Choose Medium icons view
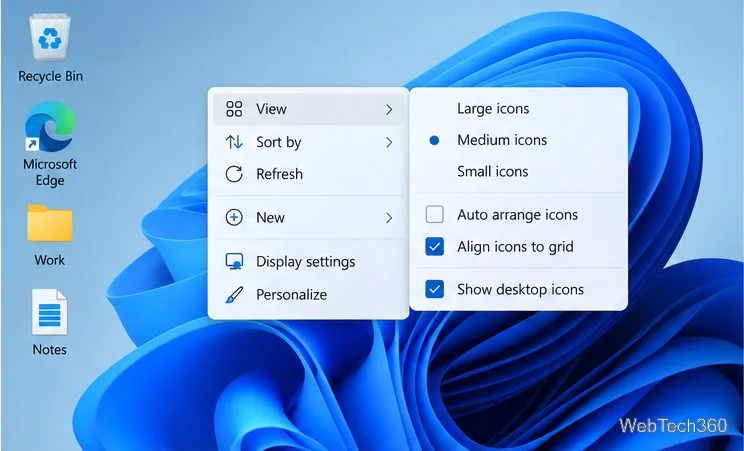This screenshot has height=451, width=744. click(519, 140)
